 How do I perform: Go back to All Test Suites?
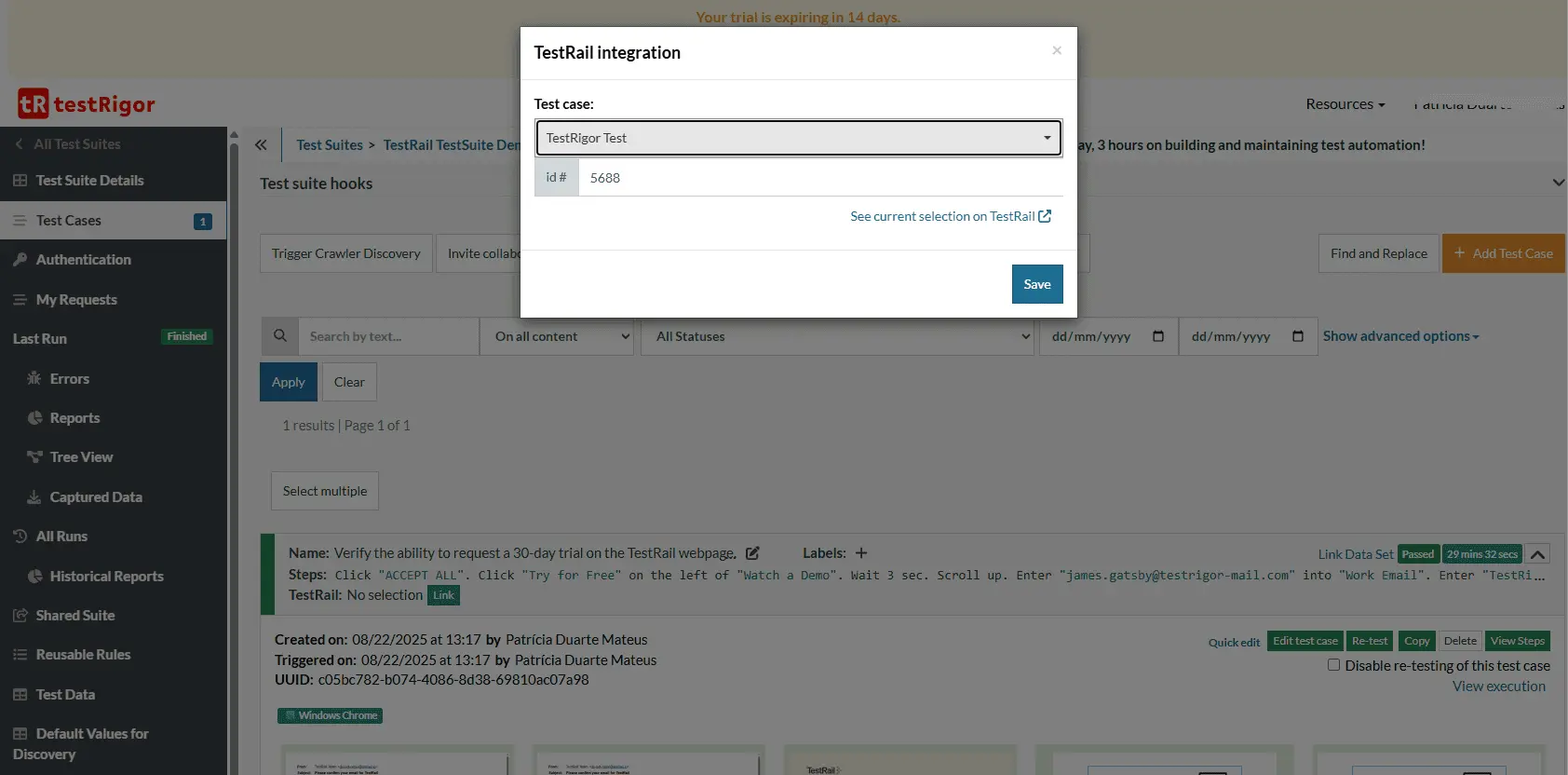68,144
